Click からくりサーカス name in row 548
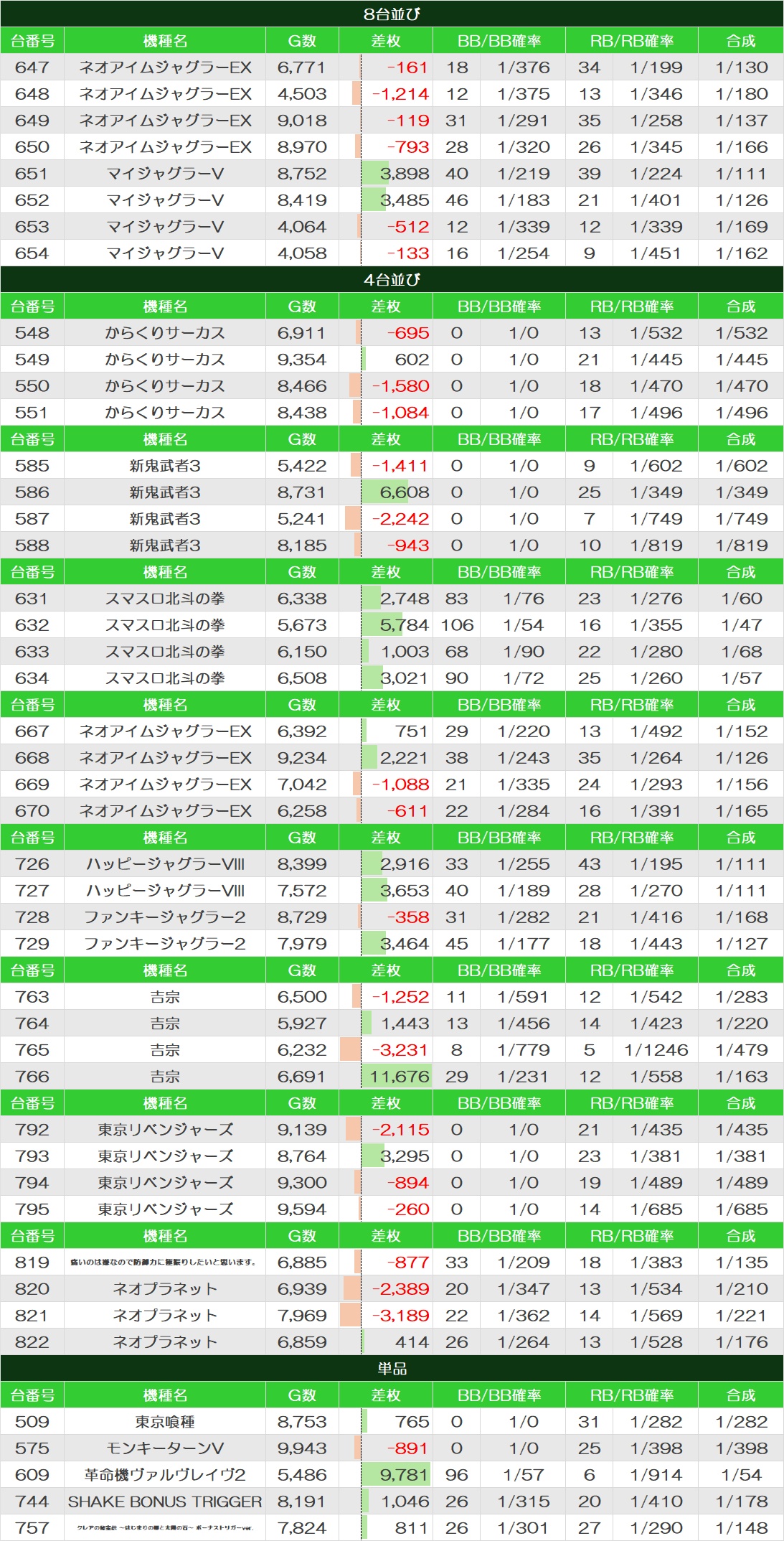The image size is (784, 1541). tap(165, 333)
